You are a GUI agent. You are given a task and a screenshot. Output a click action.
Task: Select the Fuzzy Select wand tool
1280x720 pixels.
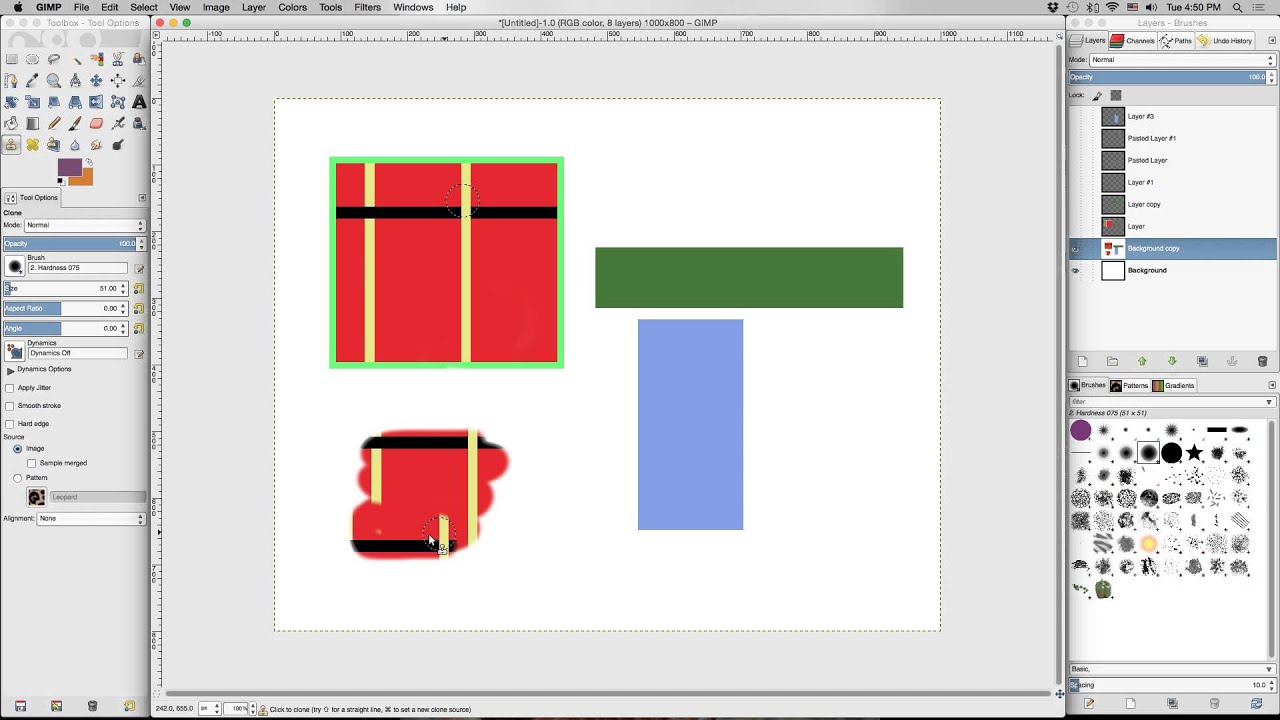click(77, 60)
